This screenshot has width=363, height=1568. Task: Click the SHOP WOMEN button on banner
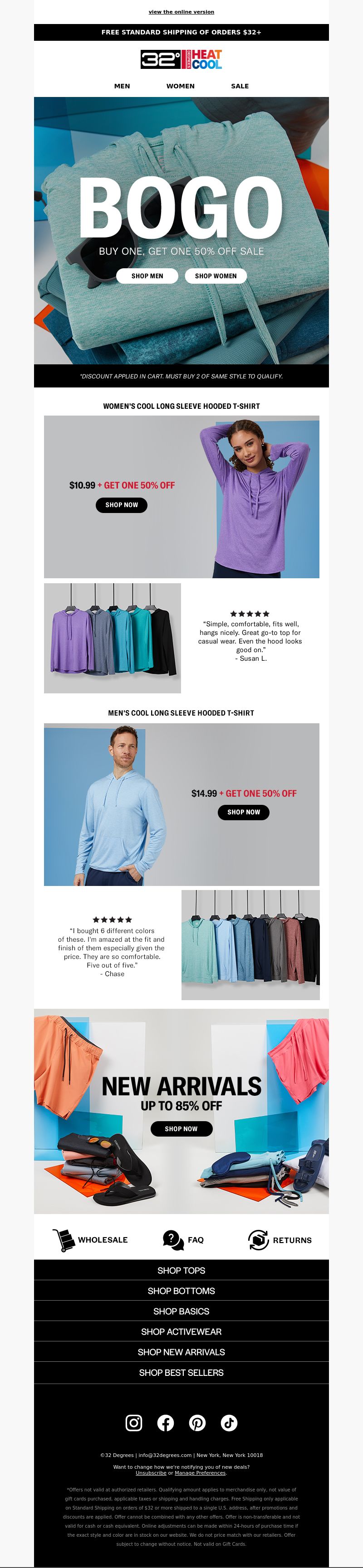point(216,276)
